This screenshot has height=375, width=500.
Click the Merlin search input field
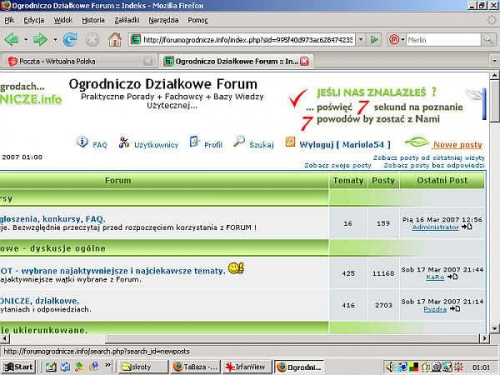[x=443, y=40]
